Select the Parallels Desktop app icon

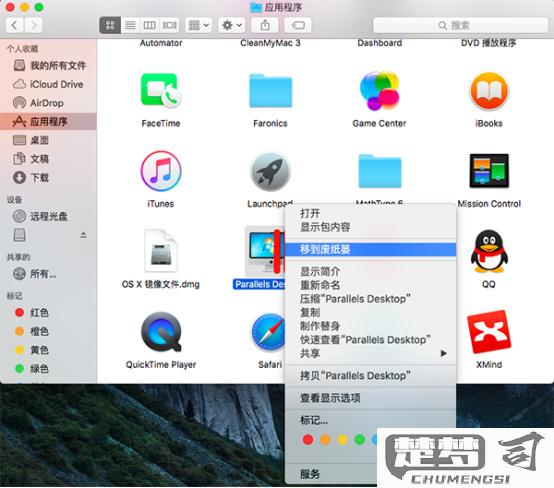264,252
